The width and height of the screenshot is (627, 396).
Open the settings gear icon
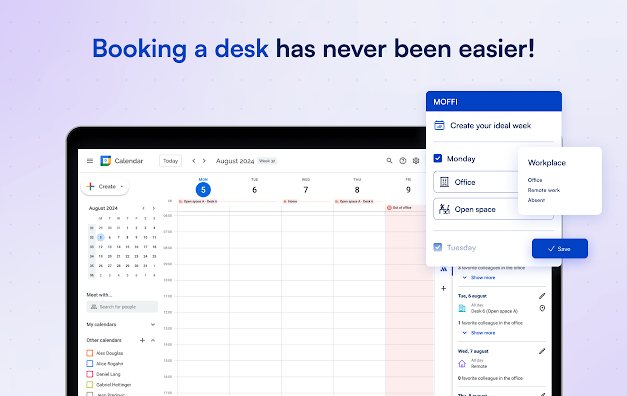416,161
